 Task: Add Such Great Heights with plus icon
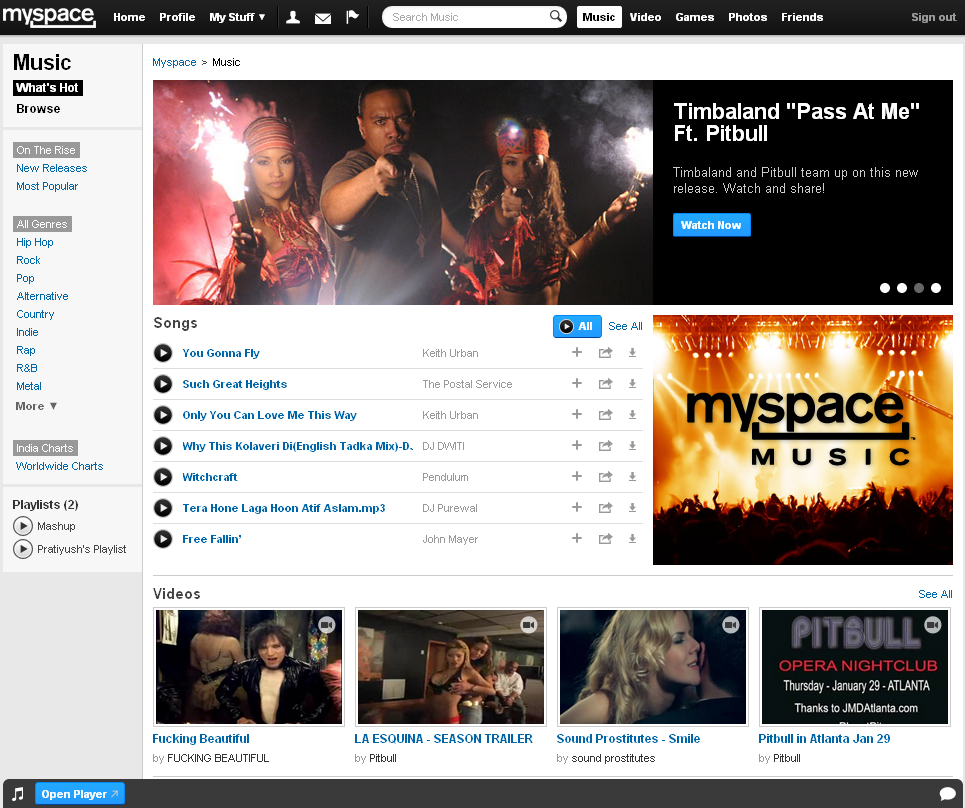tap(577, 383)
